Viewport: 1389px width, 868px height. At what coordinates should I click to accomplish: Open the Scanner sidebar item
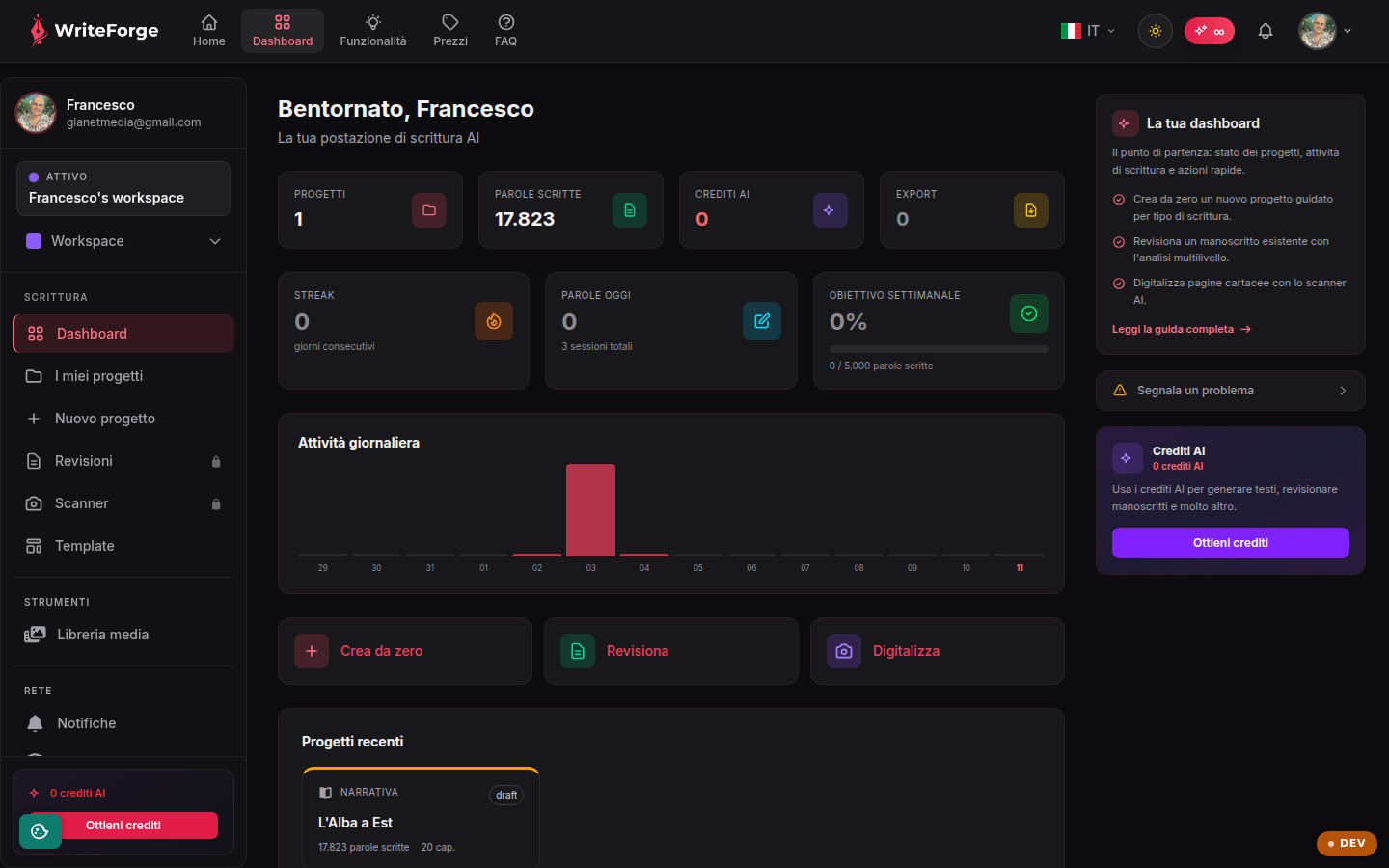coord(123,503)
